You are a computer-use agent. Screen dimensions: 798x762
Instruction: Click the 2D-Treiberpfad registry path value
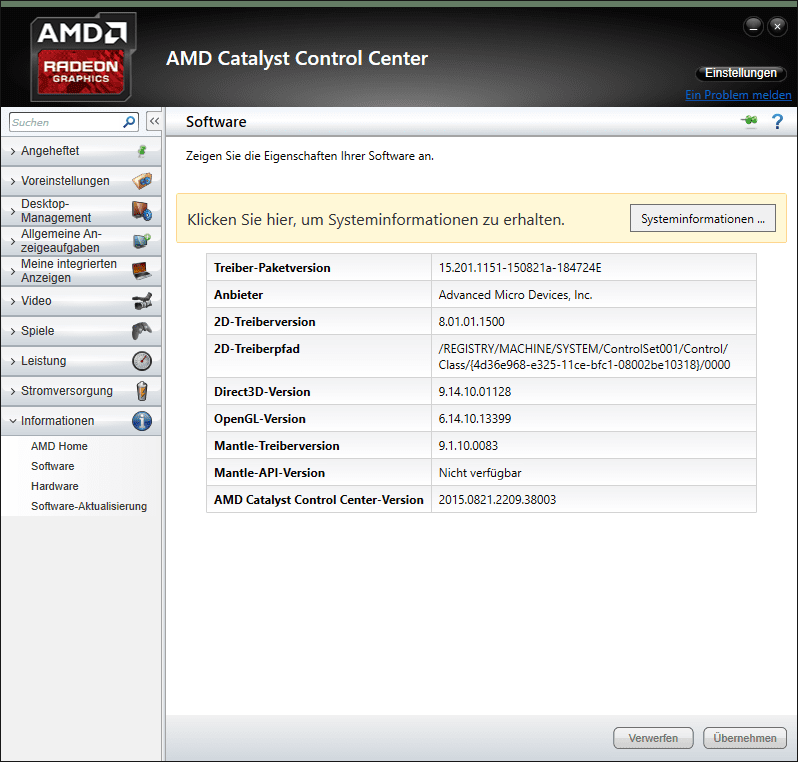(584, 357)
